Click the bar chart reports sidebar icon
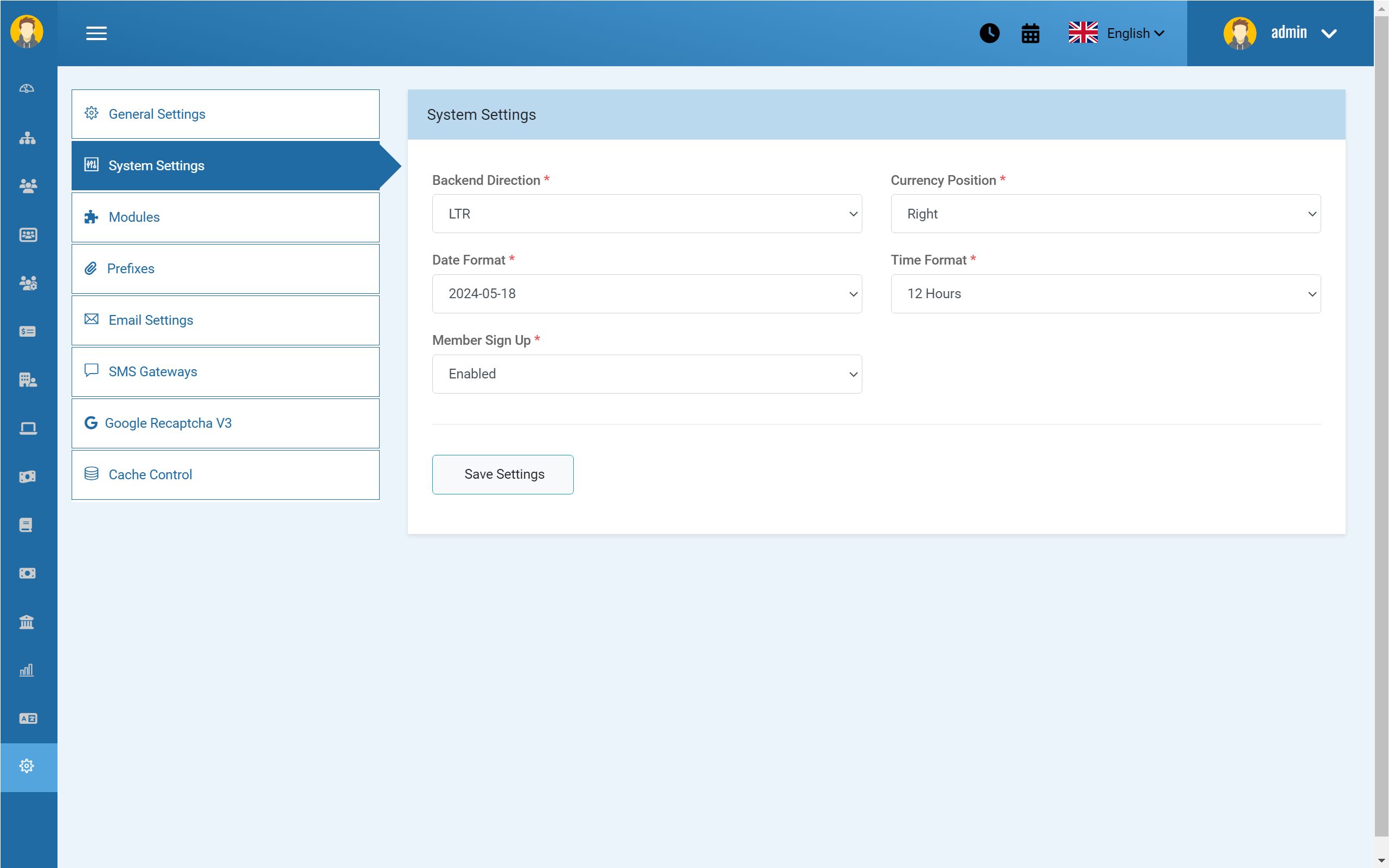 (27, 670)
